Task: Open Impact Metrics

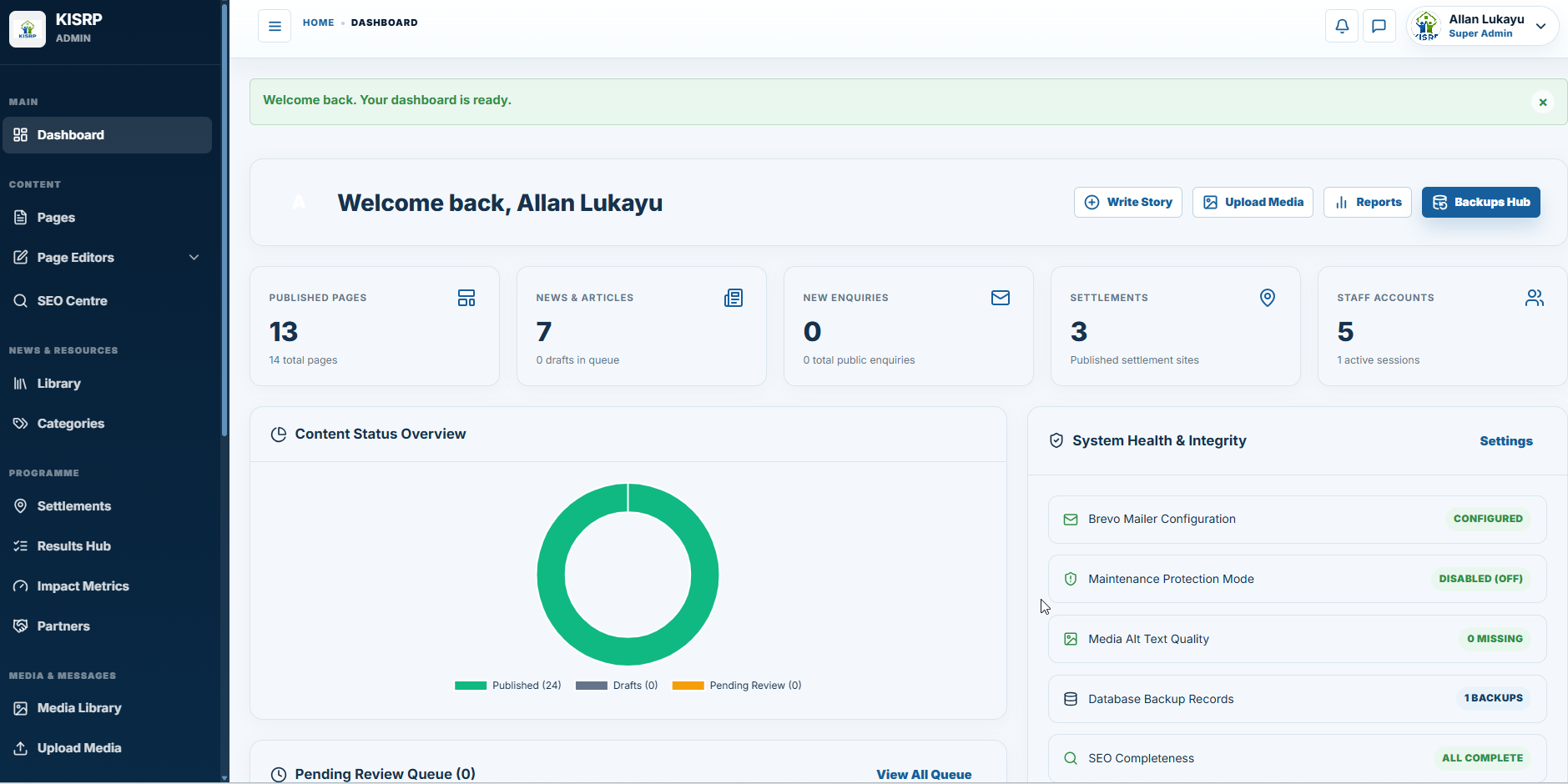Action: click(x=107, y=586)
